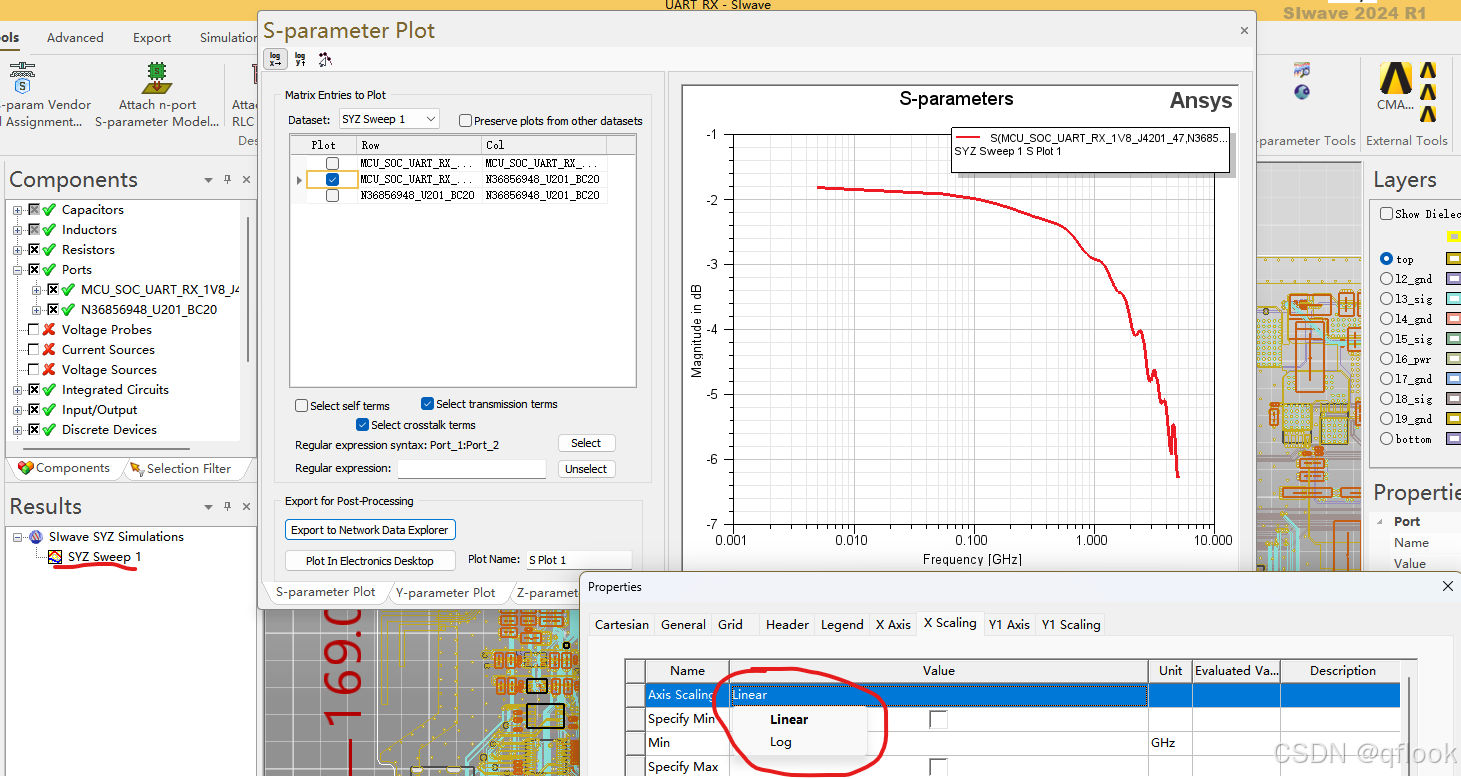Image resolution: width=1461 pixels, height=779 pixels.
Task: Launch the CMA external tool
Action: [x=1395, y=85]
